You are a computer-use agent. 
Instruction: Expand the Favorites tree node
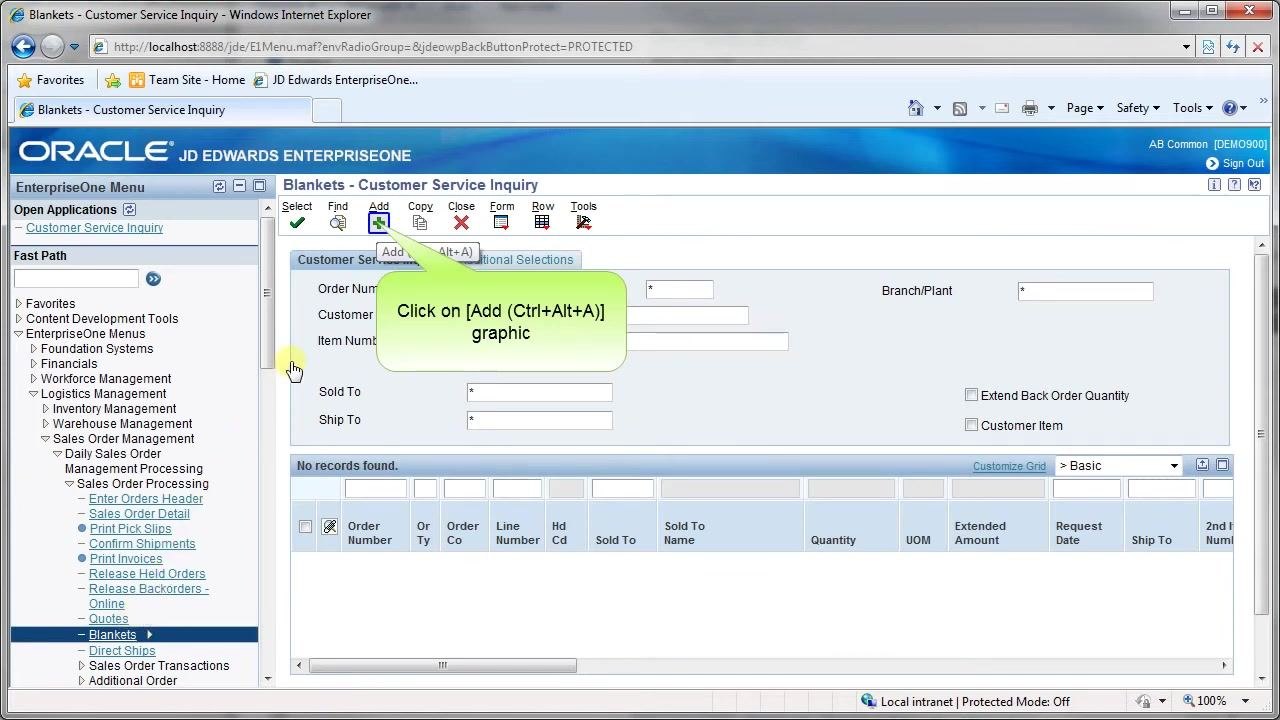19,304
